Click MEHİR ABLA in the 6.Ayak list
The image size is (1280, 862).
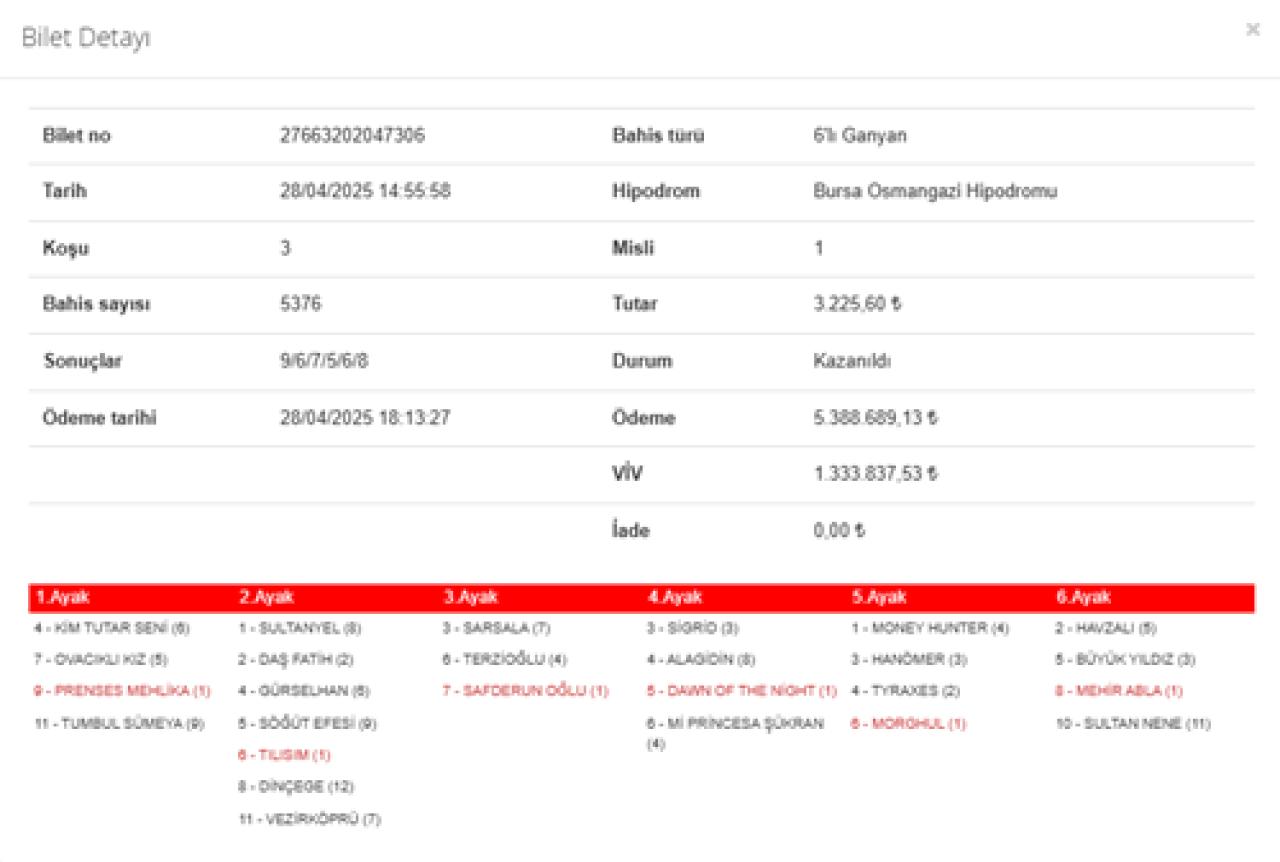coord(1119,691)
